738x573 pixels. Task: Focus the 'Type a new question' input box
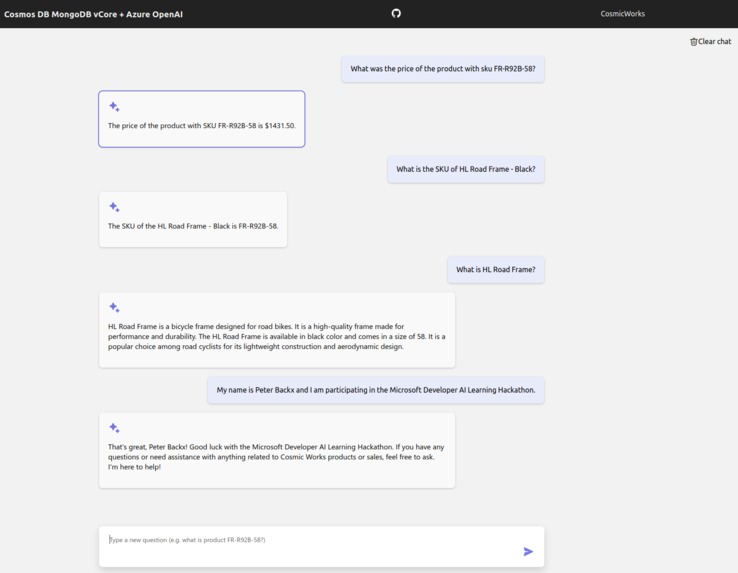(x=321, y=546)
